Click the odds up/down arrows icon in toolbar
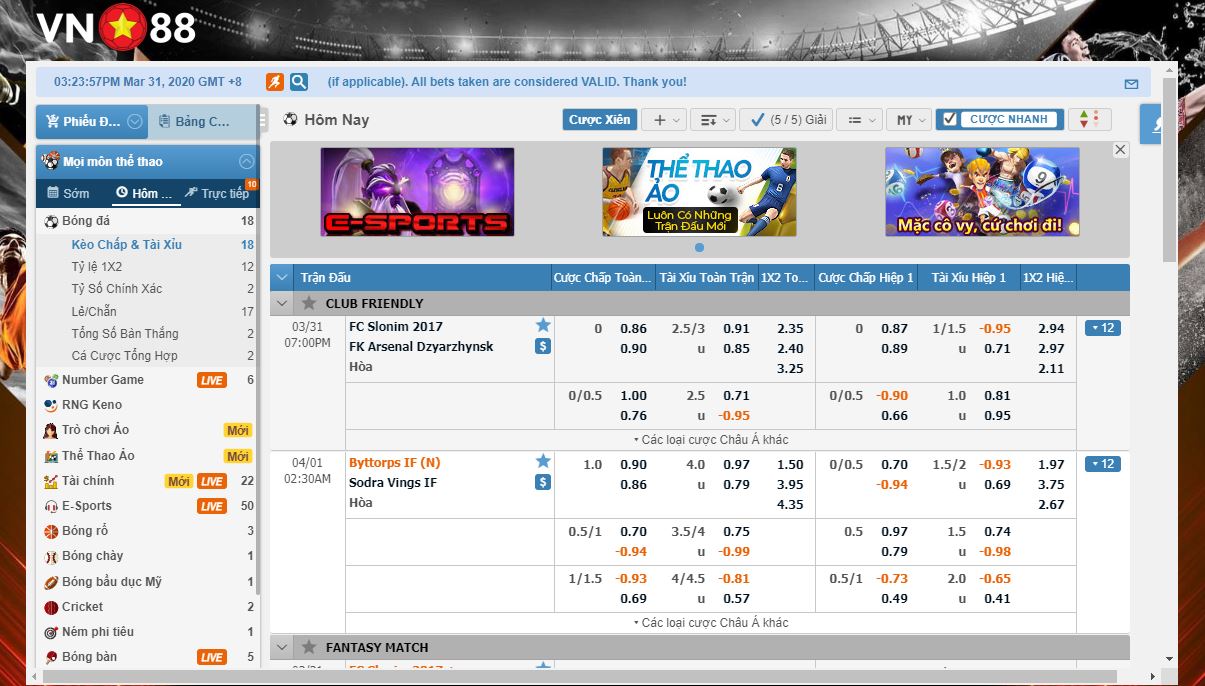Image resolution: width=1205 pixels, height=686 pixels. coord(1089,120)
